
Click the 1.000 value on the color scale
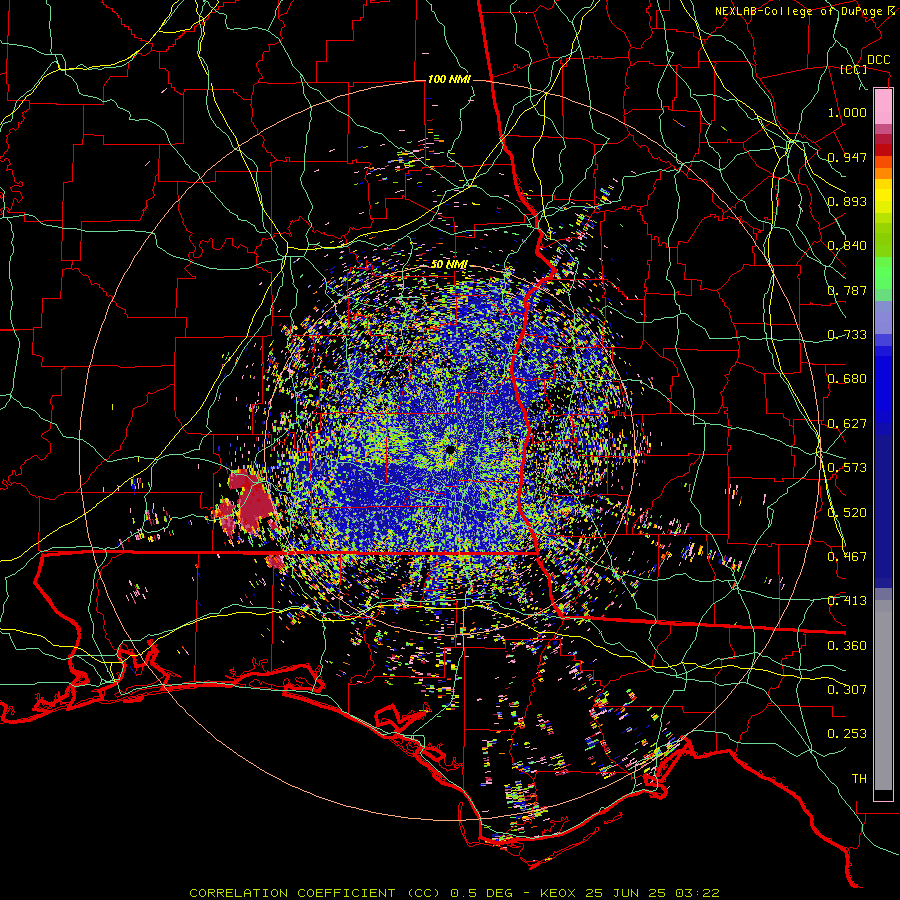point(847,112)
